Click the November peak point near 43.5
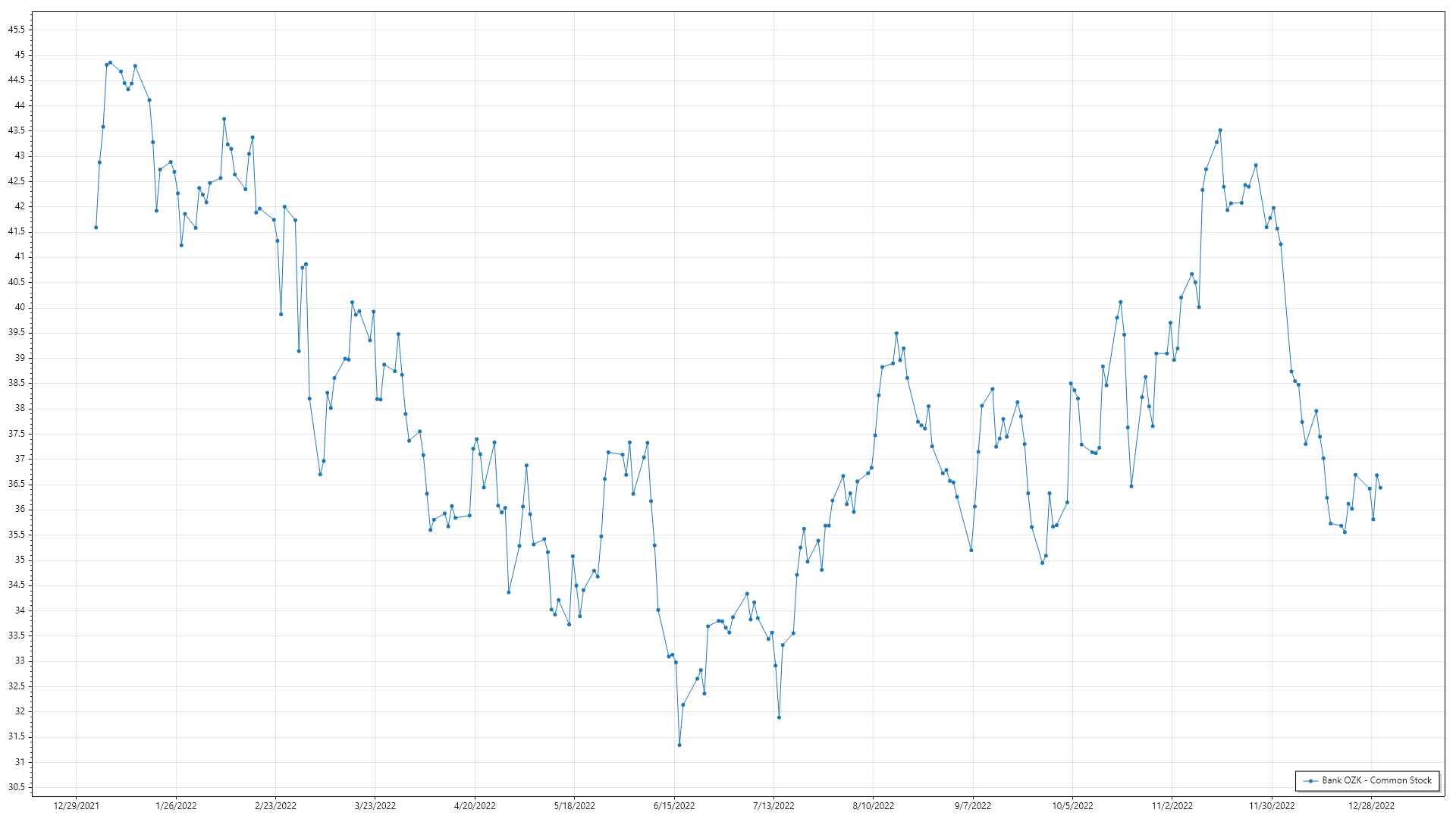Screen dimensions: 1456x819 tap(1220, 130)
